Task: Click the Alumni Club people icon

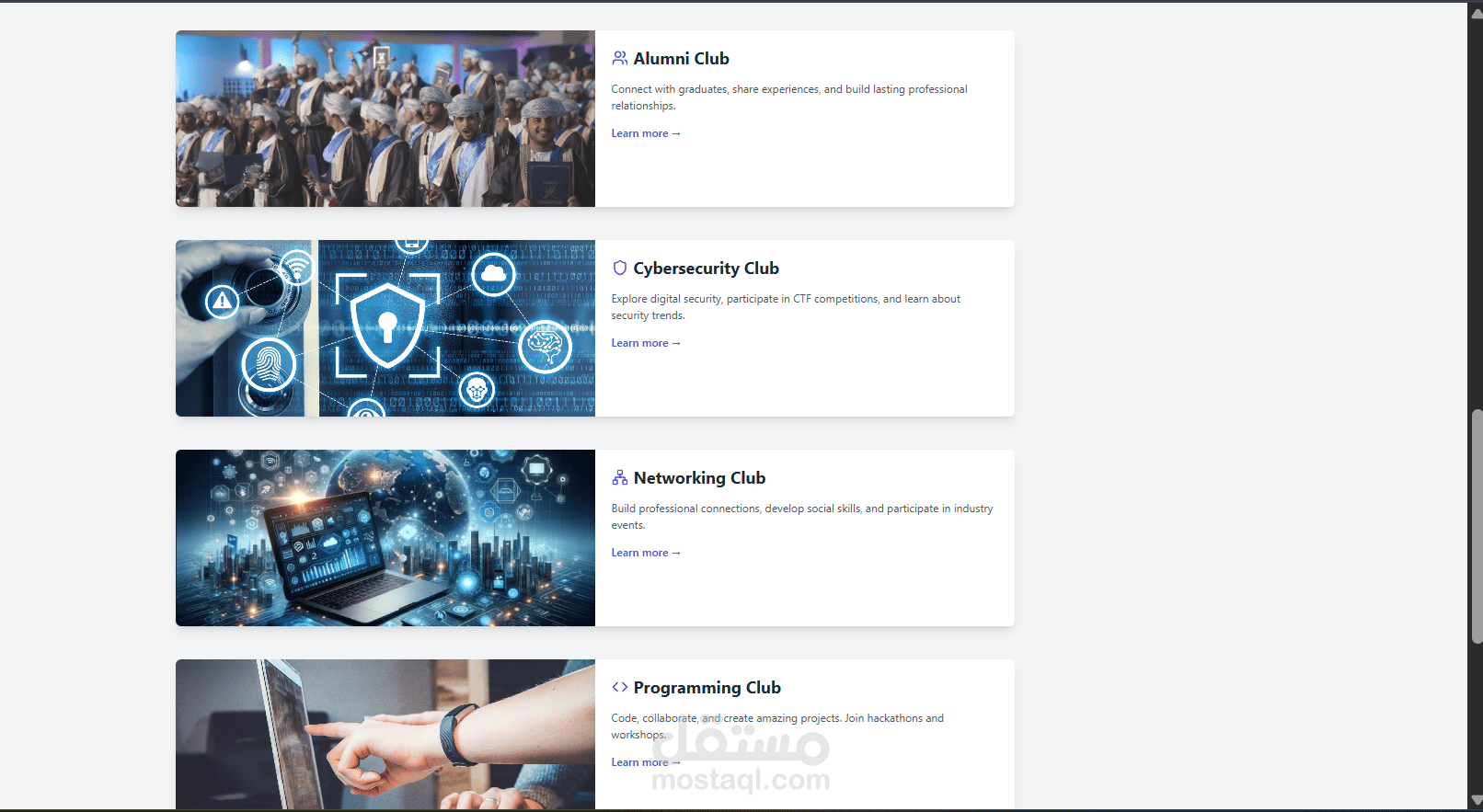Action: click(620, 58)
